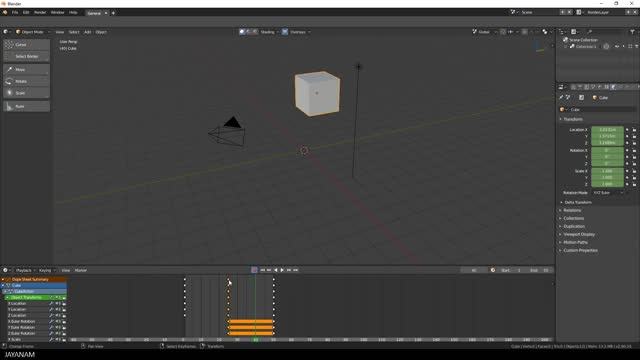Jump to the previous keyframe
This screenshot has height=360, width=640.
click(x=269, y=270)
